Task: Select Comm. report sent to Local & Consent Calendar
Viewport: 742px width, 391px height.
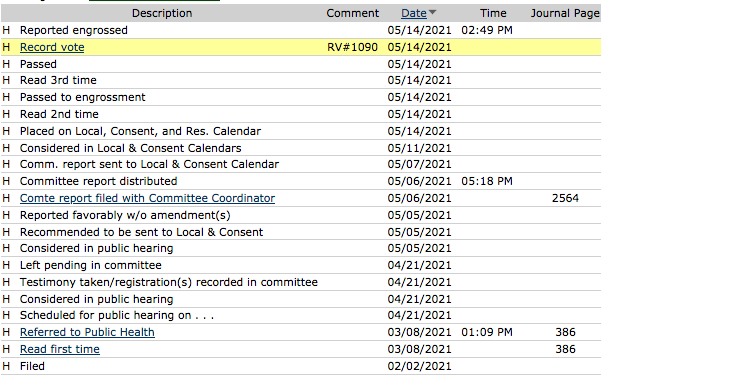Action: coord(150,164)
